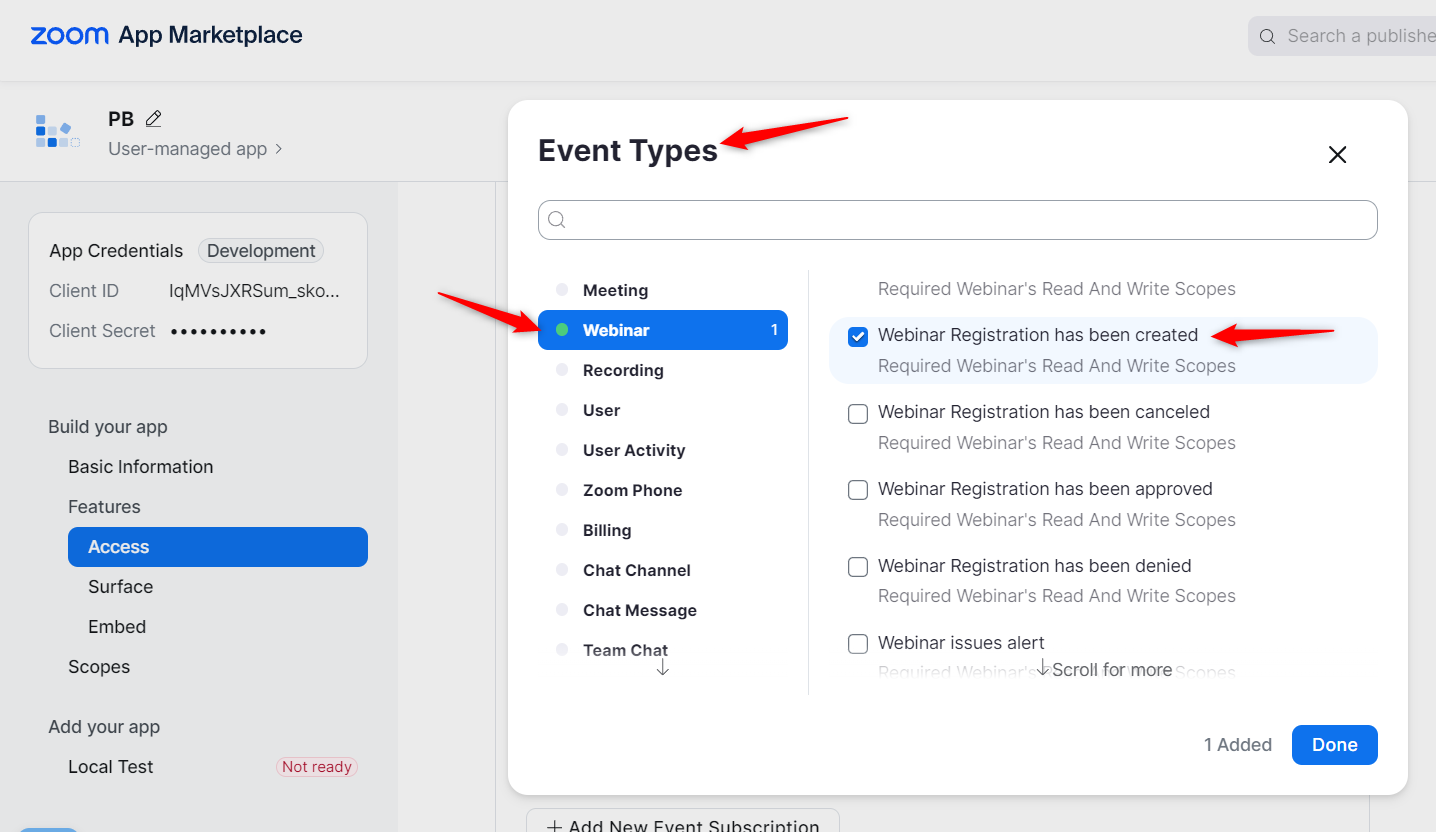The width and height of the screenshot is (1436, 832).
Task: Open the Features section in sidebar
Action: click(x=104, y=507)
